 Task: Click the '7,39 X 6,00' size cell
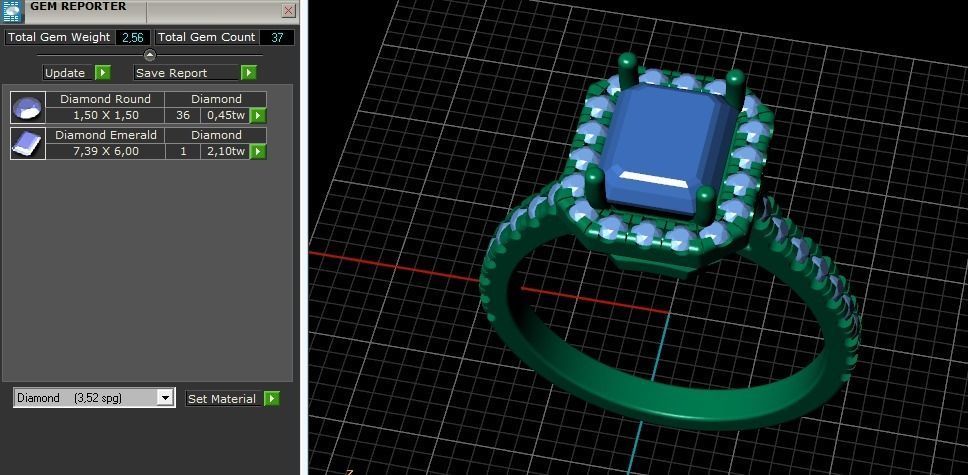click(106, 151)
